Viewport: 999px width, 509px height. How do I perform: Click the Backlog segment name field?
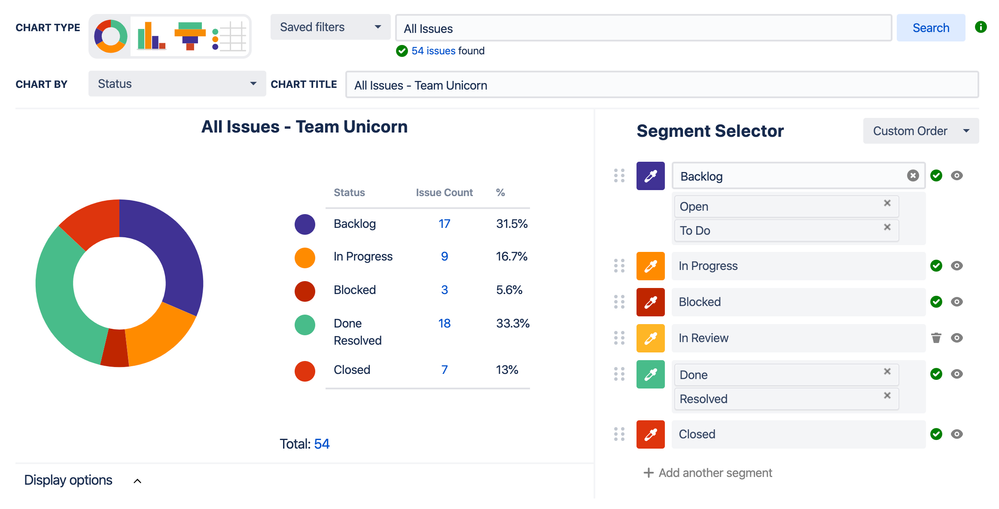[x=798, y=176]
